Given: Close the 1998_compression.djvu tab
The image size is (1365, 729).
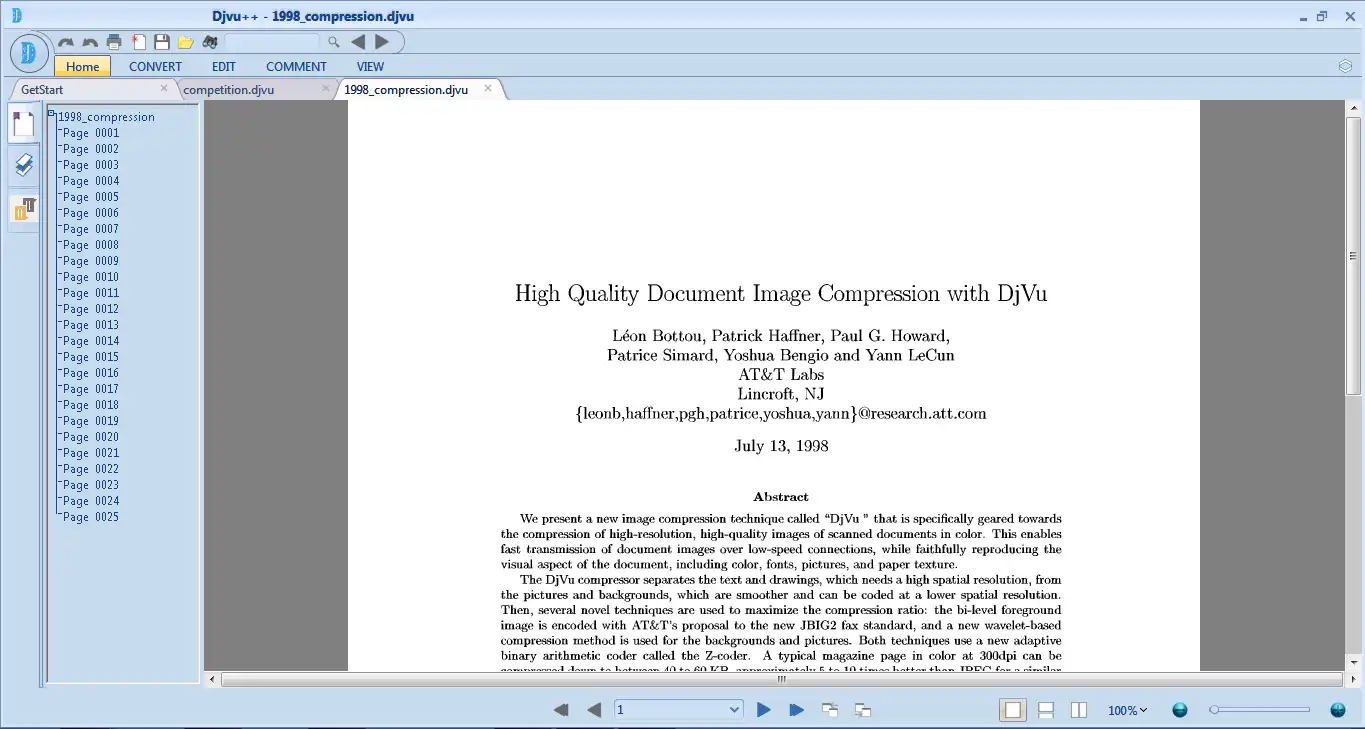Looking at the screenshot, I should 488,88.
